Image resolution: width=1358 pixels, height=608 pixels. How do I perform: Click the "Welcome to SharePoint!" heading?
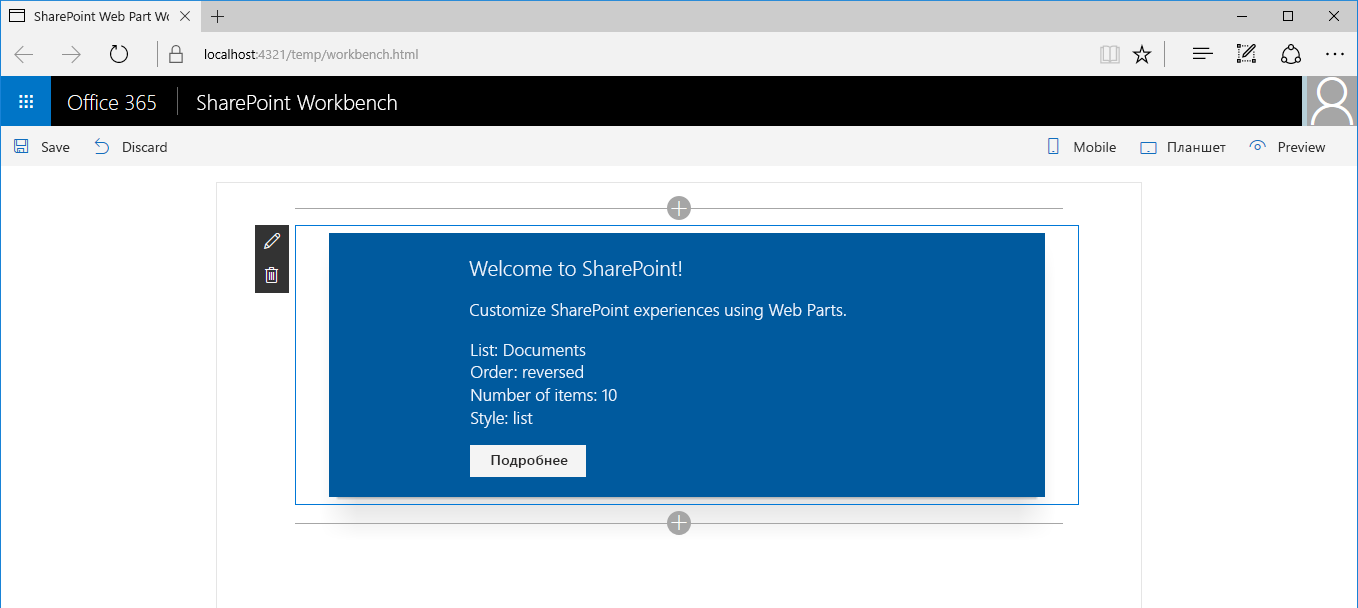(576, 268)
